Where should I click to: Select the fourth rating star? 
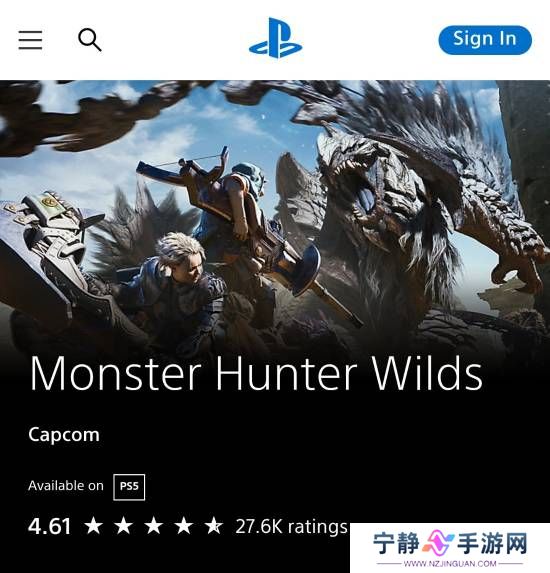[x=183, y=526]
